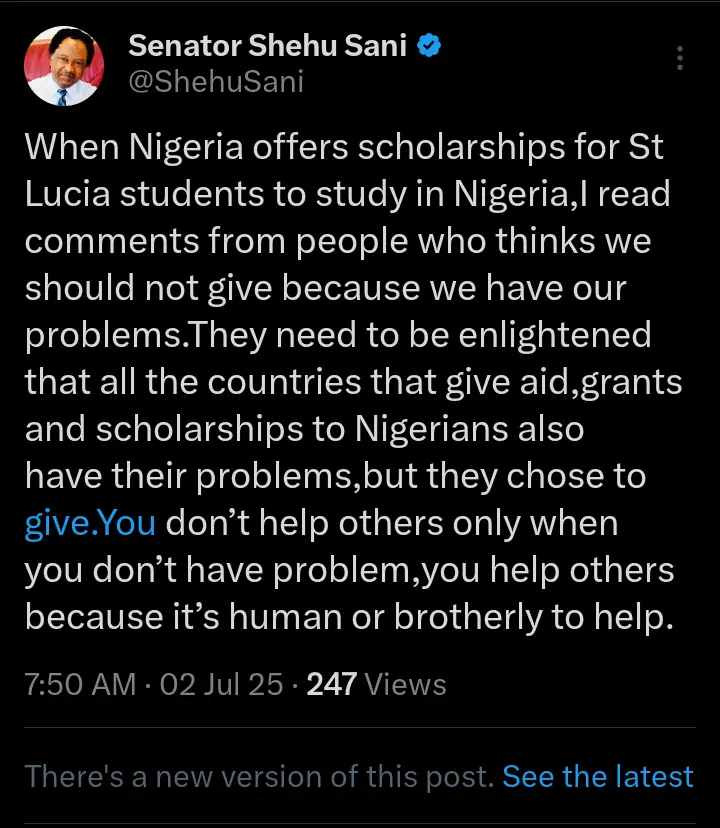Viewport: 720px width, 828px height.
Task: Click the 7:50 AM timestamp
Action: click(80, 684)
